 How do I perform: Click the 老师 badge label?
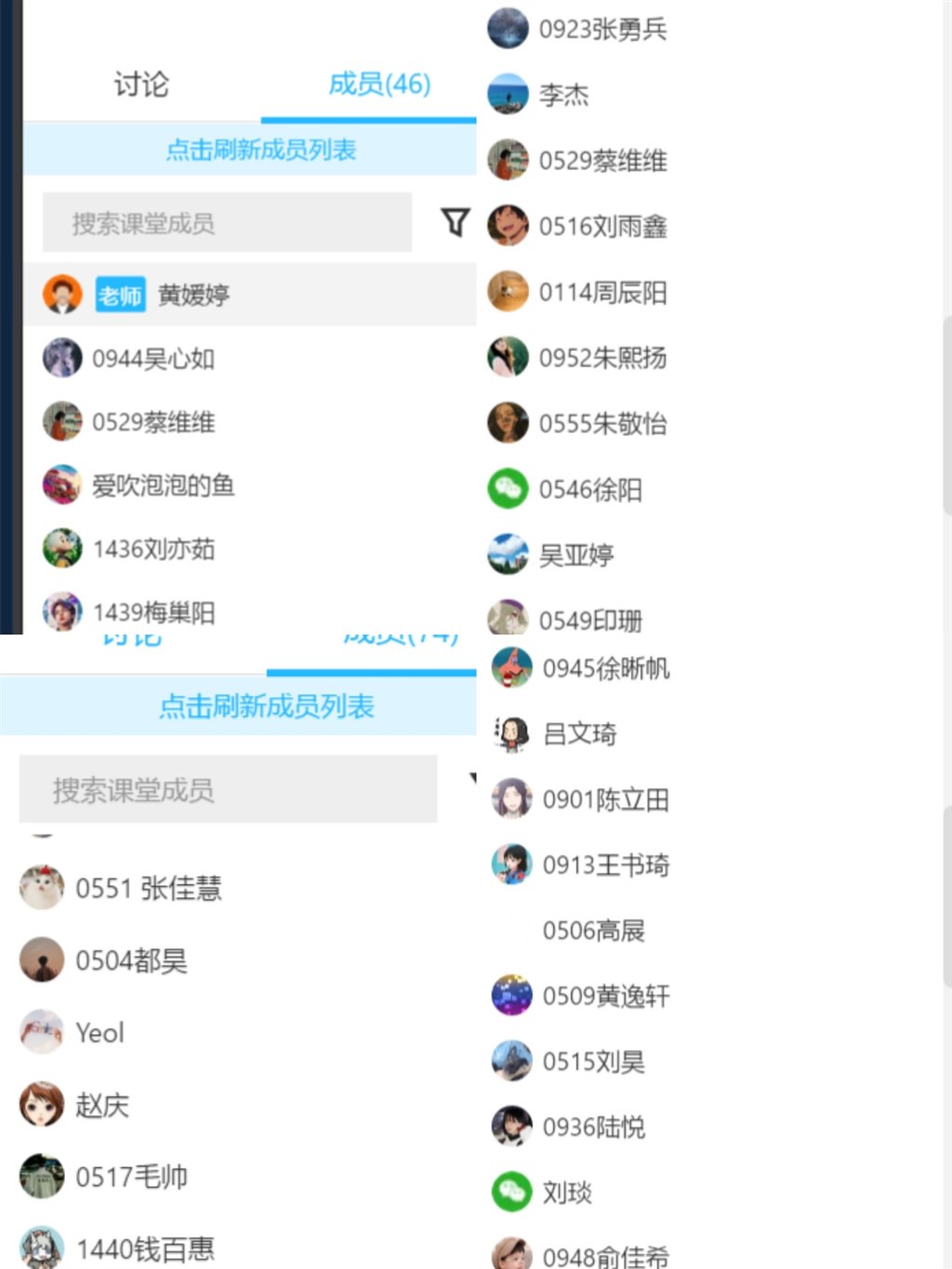pyautogui.click(x=120, y=296)
